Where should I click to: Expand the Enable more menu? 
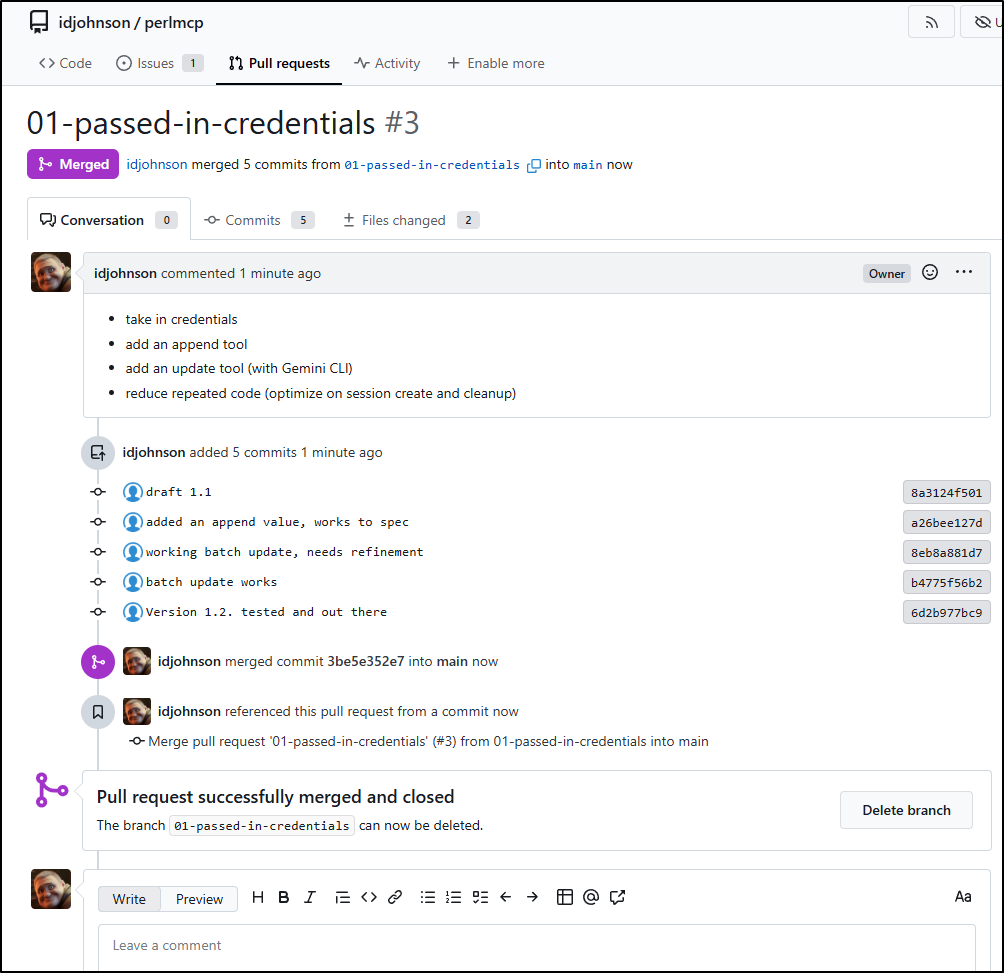(495, 63)
